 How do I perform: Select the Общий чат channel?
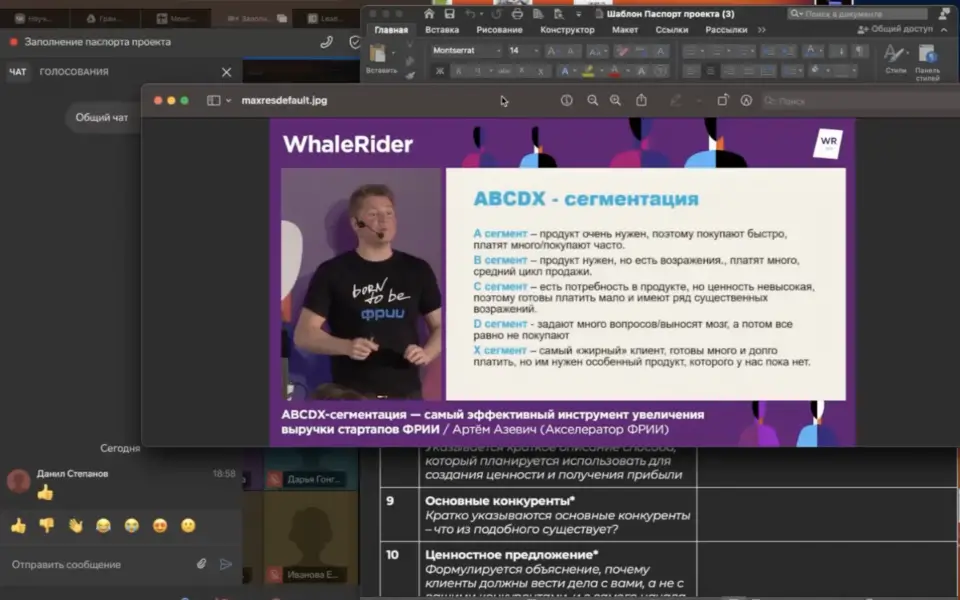(102, 118)
